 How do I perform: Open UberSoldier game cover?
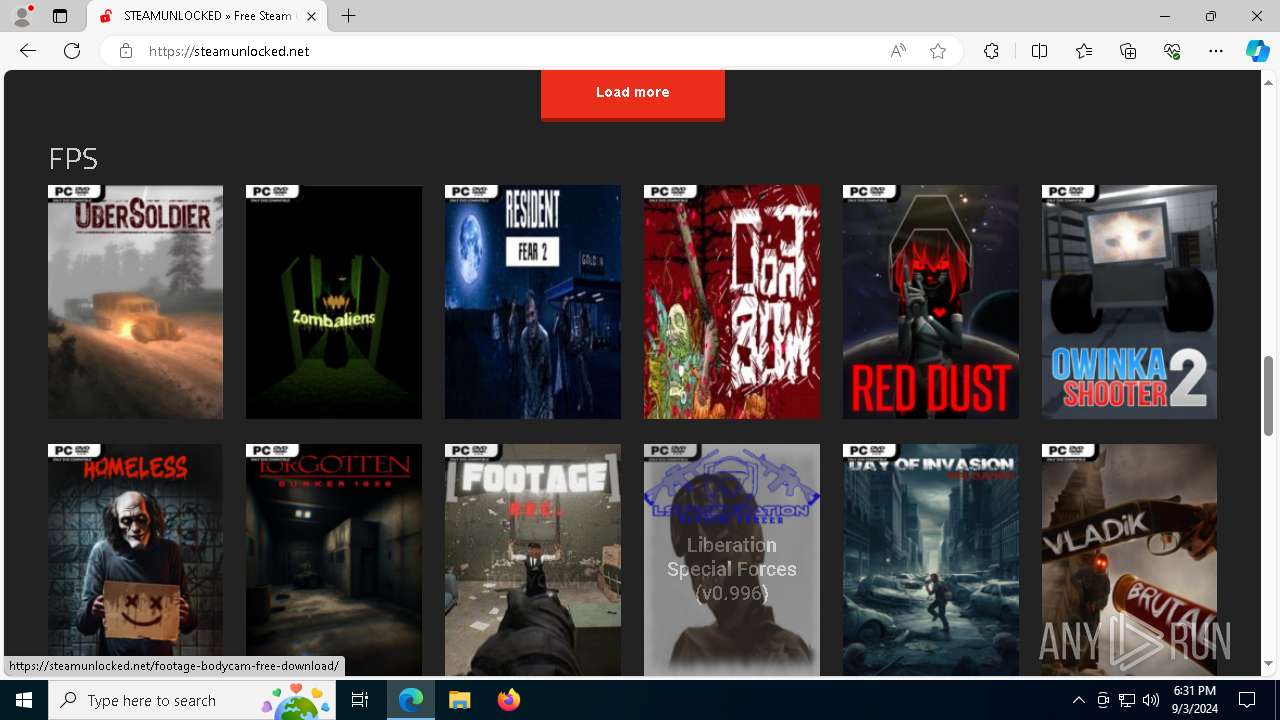[x=135, y=302]
